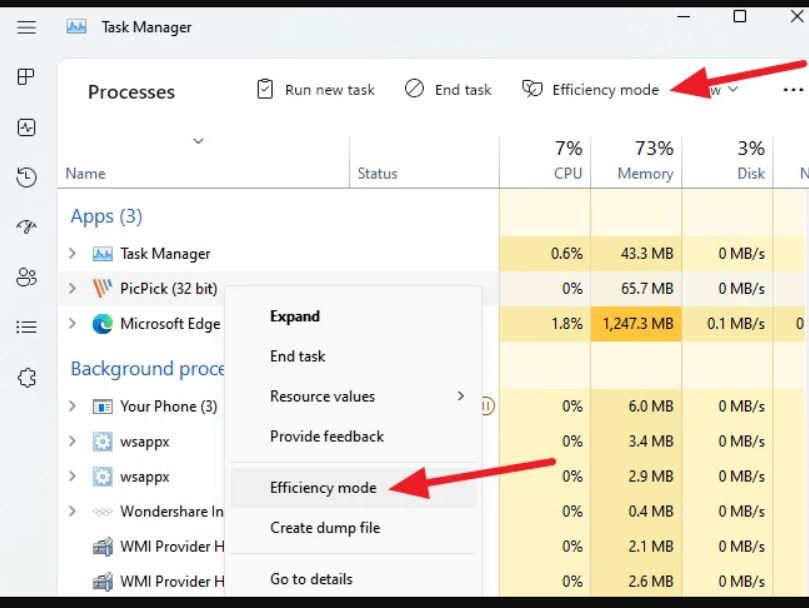The image size is (809, 608).
Task: Click End task in the toolbar
Action: pos(448,89)
